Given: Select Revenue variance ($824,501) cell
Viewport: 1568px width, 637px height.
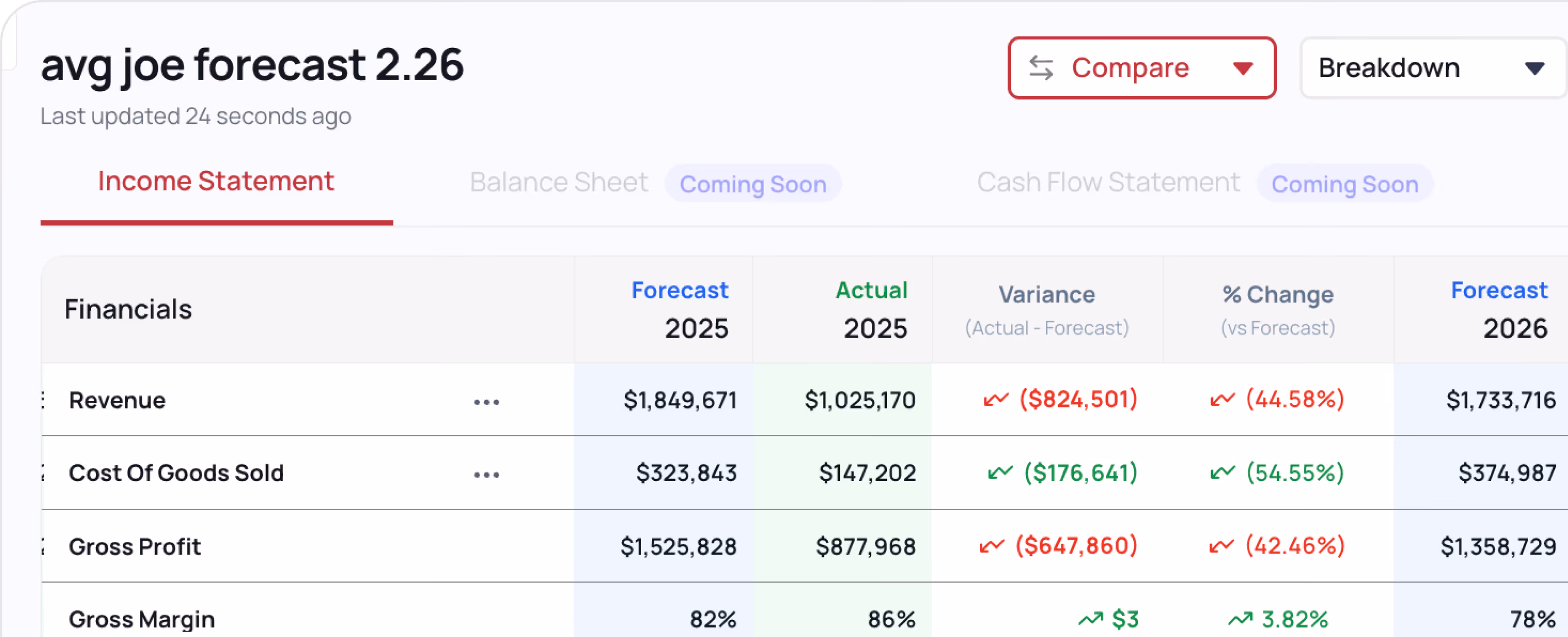Looking at the screenshot, I should (1077, 400).
